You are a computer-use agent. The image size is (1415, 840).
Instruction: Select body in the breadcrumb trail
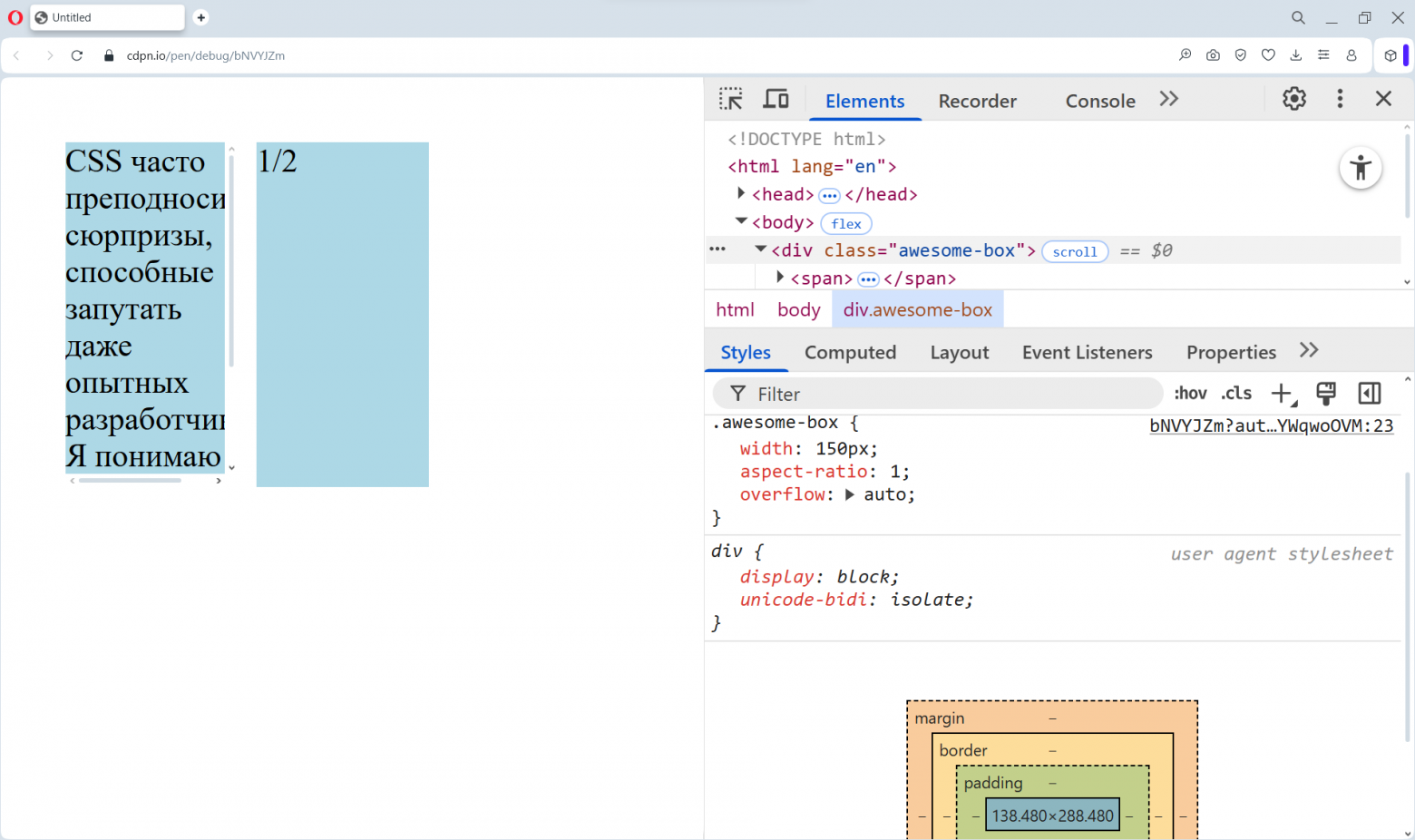tap(798, 310)
